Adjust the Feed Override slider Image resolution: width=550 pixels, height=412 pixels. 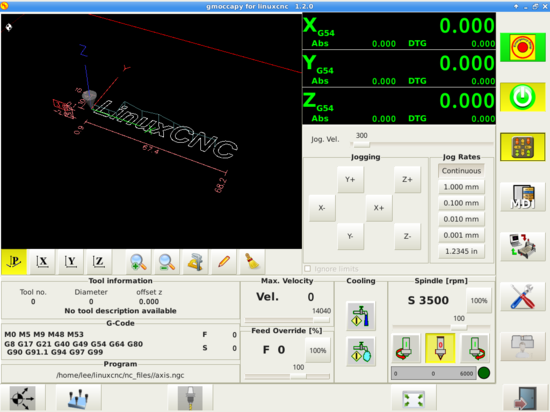(x=287, y=377)
